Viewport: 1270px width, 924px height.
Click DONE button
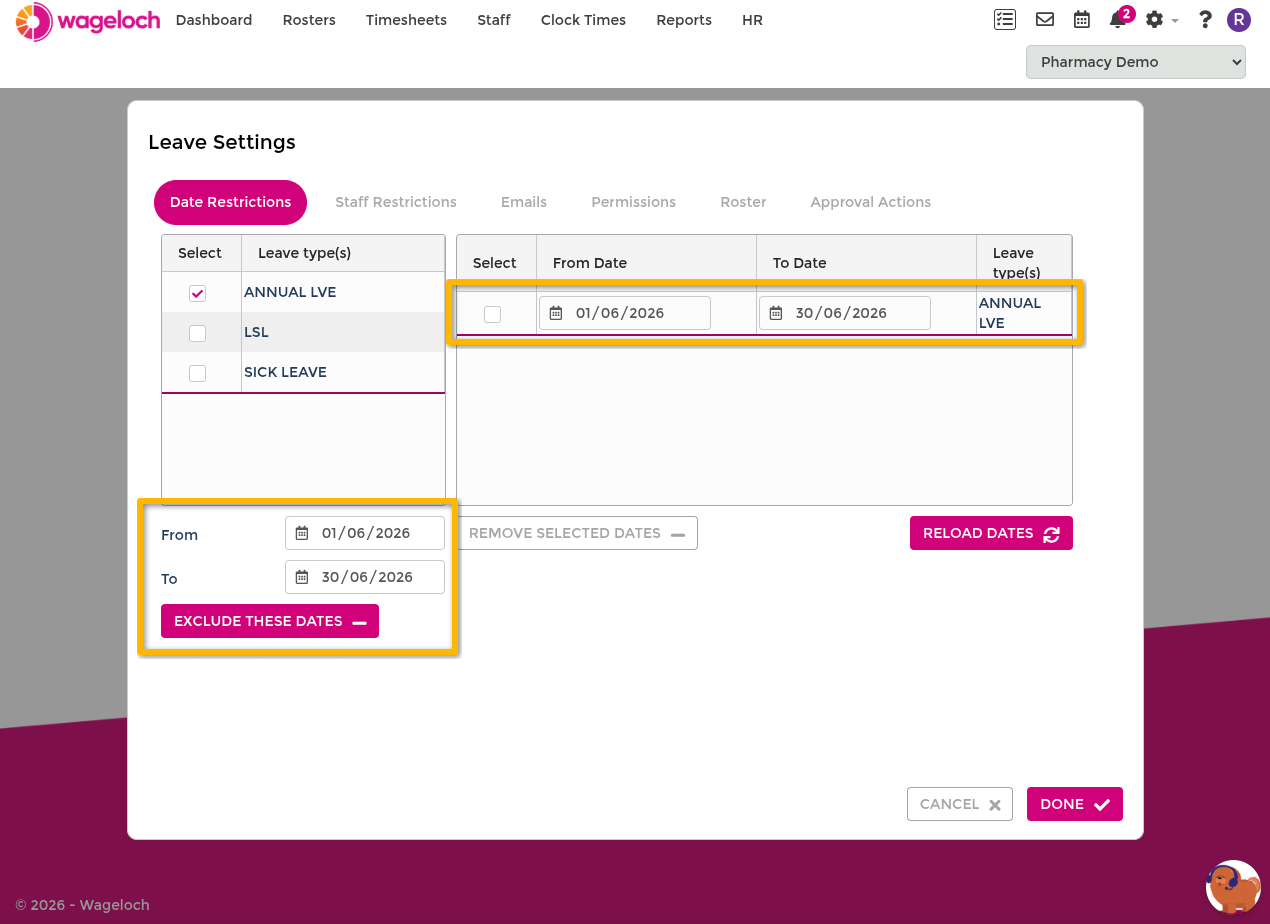[1075, 804]
